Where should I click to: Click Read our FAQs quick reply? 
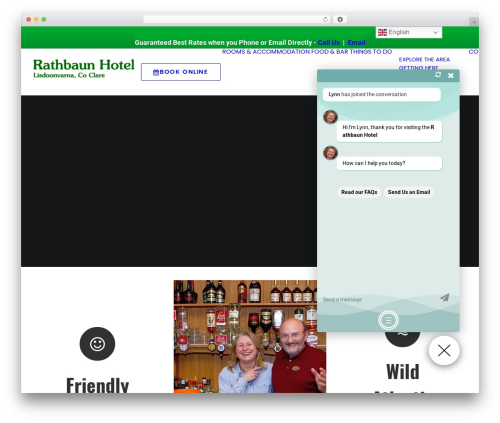359,192
